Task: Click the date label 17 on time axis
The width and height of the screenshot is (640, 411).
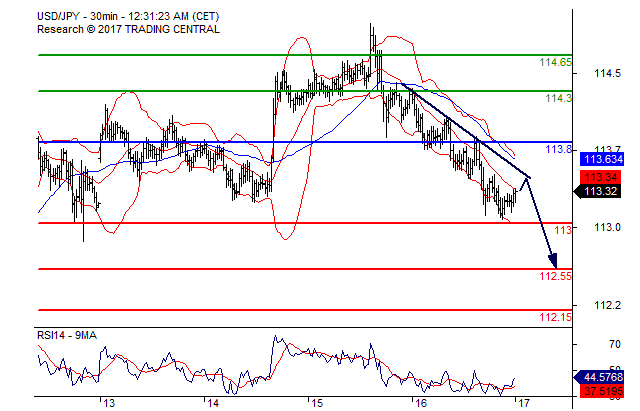Action: (x=523, y=404)
